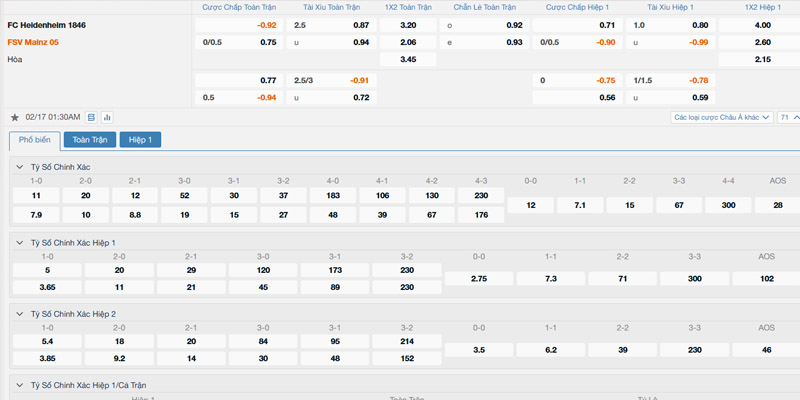Screen dimensions: 800x400
Task: Select first-half correct score 1-0 at 5
Action: pyautogui.click(x=47, y=270)
